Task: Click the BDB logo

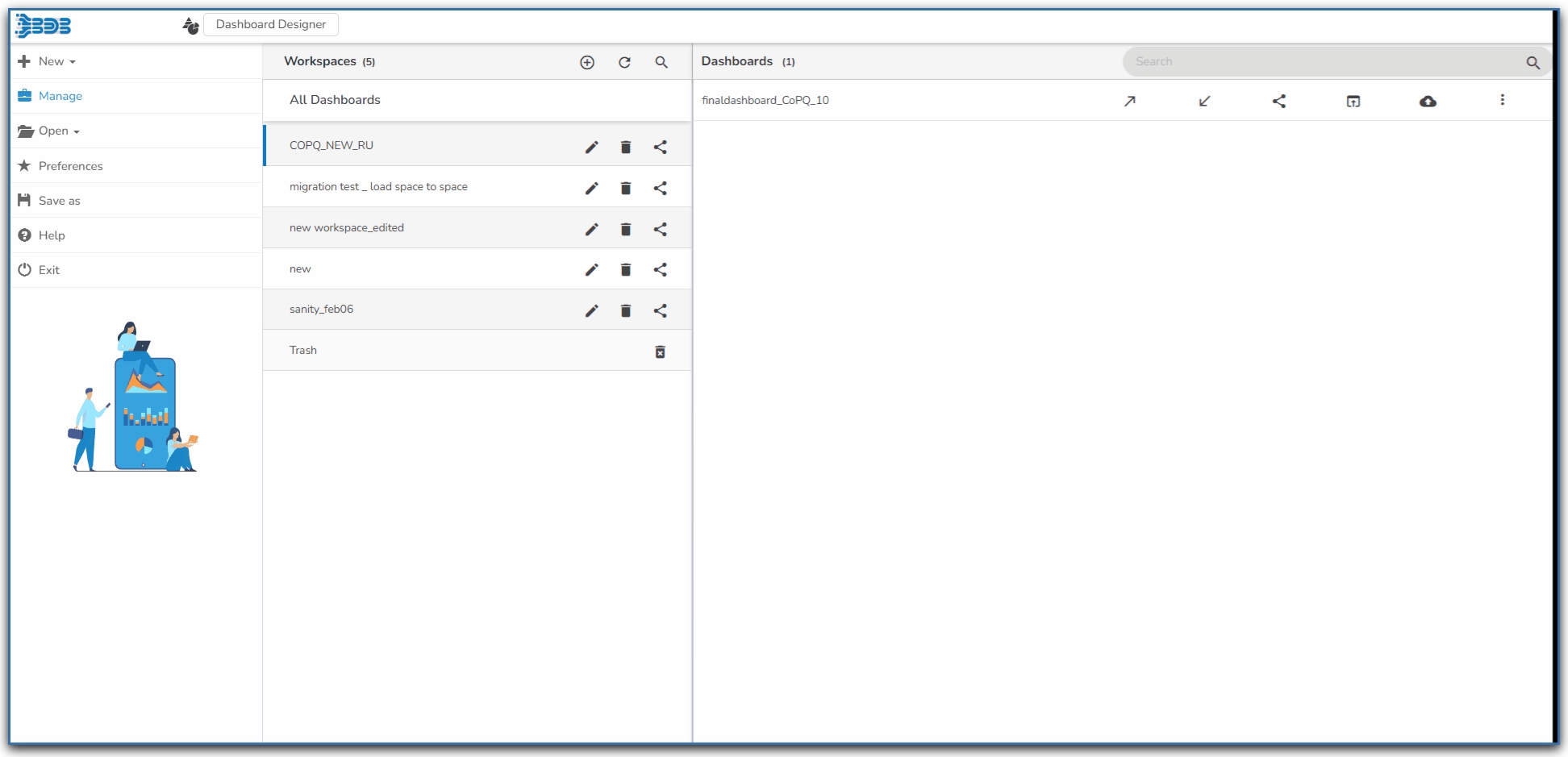Action: point(44,26)
